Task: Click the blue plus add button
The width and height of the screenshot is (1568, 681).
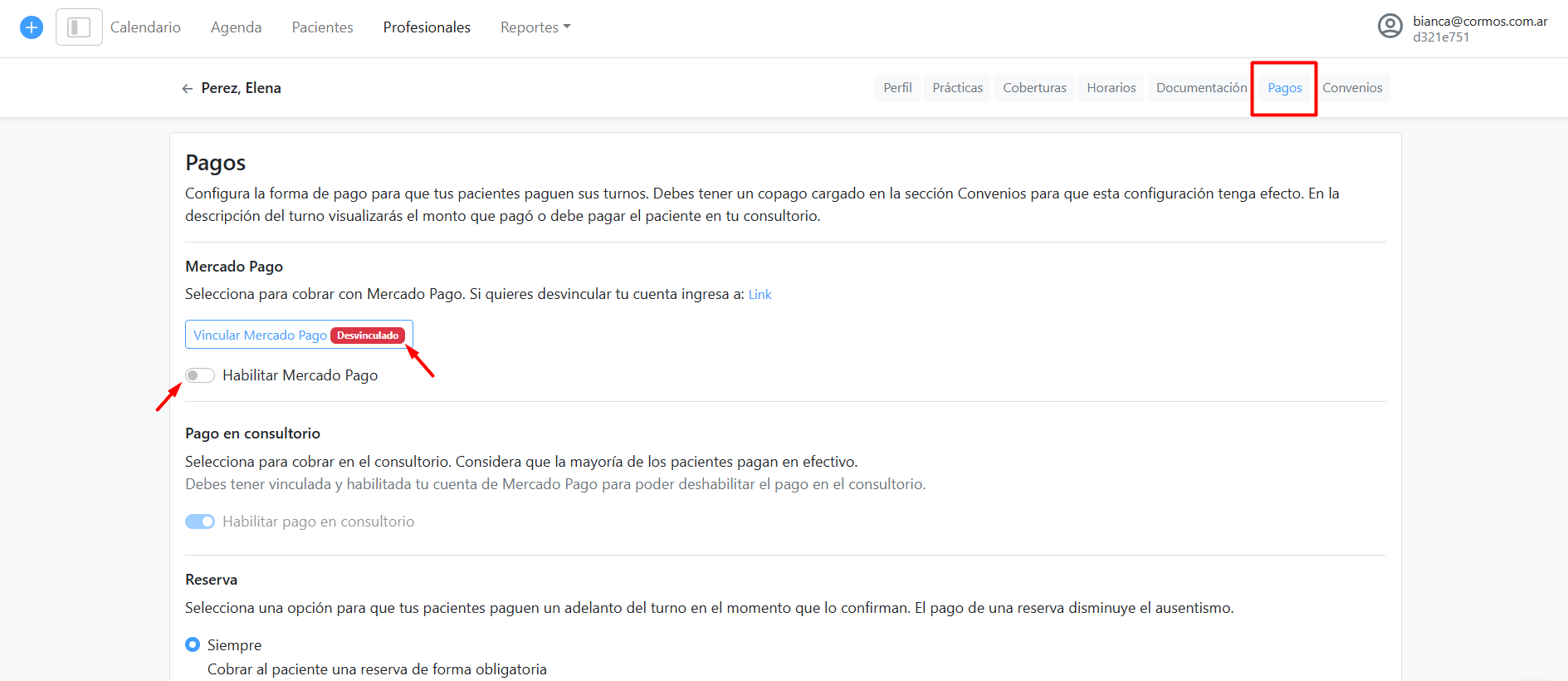Action: tap(32, 27)
